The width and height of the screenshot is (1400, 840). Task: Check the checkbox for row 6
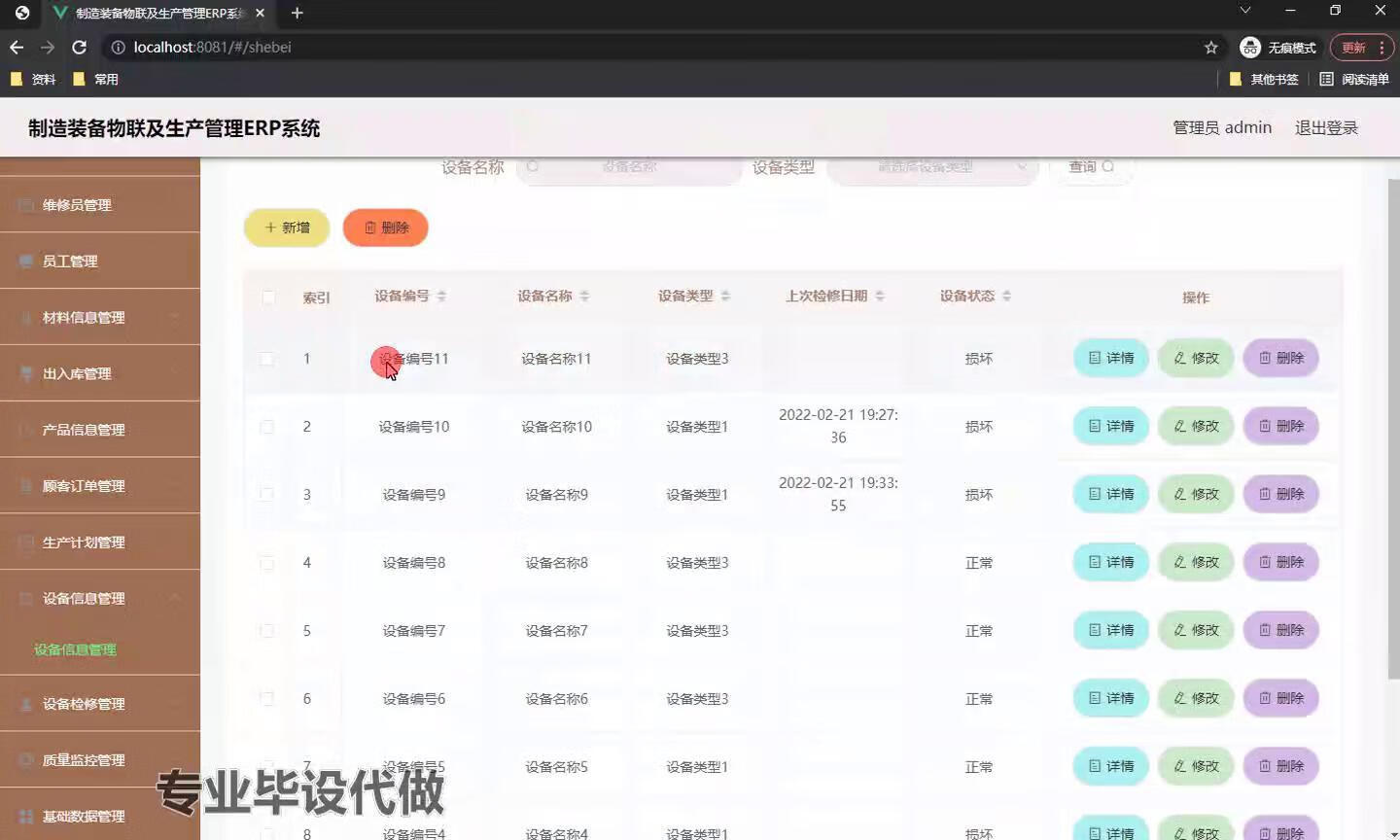point(266,698)
